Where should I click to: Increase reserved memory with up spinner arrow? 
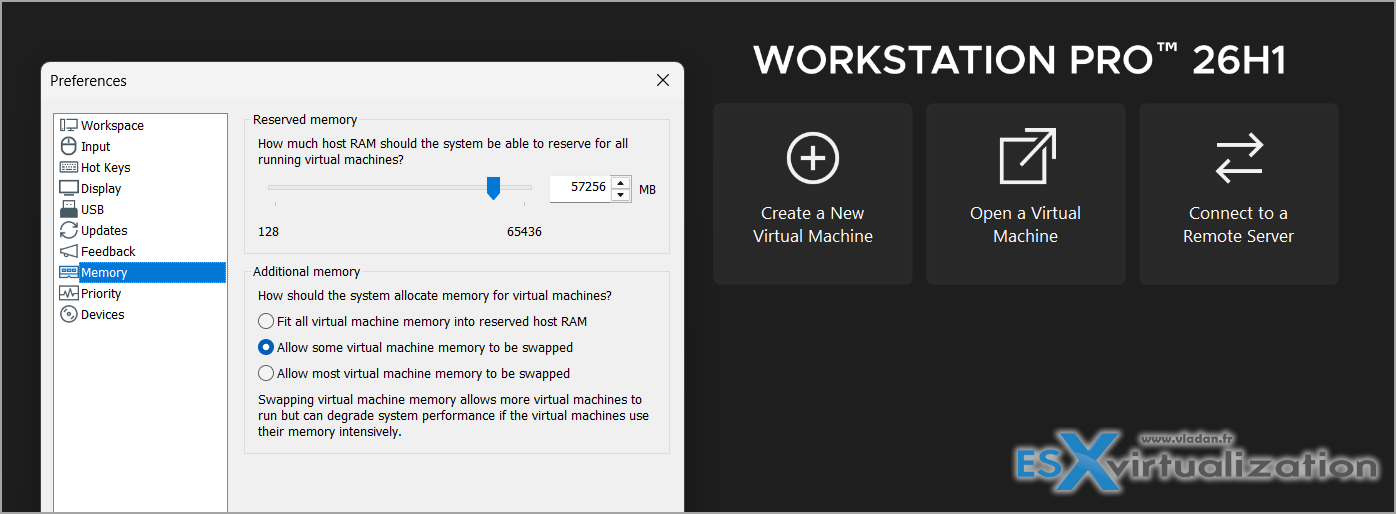point(621,182)
